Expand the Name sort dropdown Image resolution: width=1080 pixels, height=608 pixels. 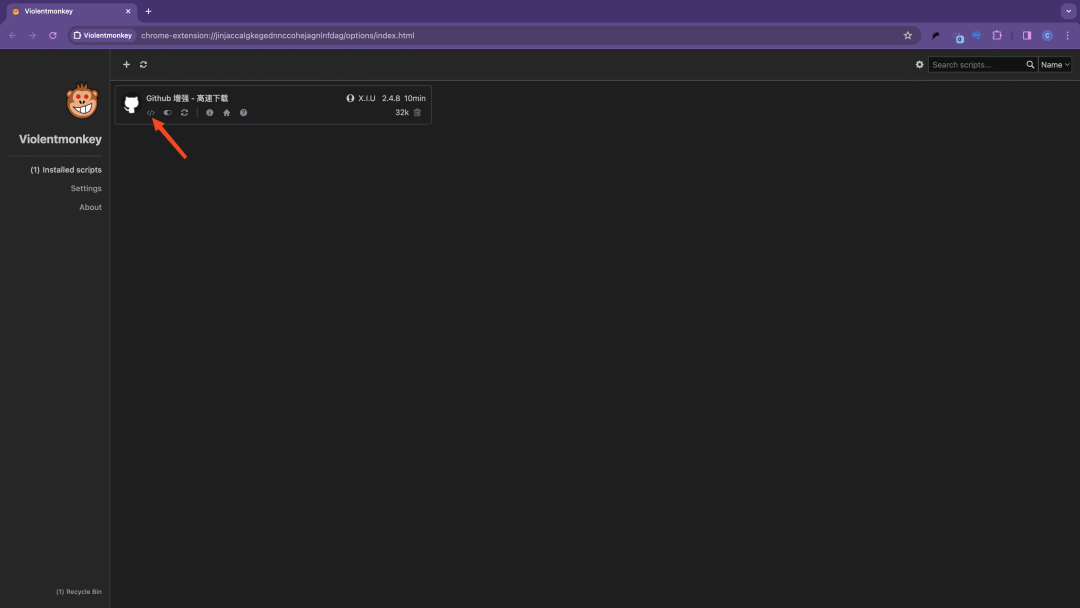(x=1055, y=65)
